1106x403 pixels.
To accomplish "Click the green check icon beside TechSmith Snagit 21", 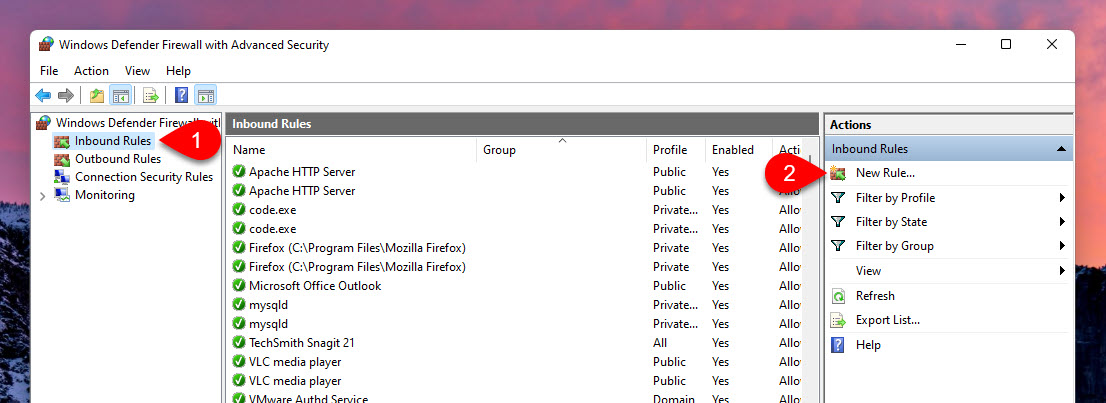I will click(239, 343).
